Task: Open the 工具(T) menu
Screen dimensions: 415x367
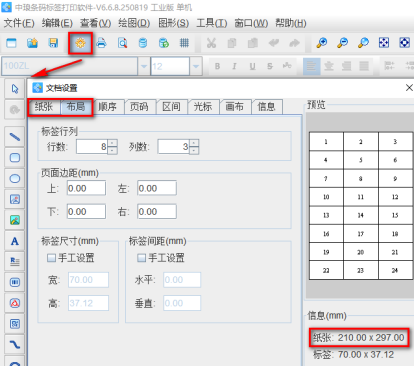Action: click(212, 23)
